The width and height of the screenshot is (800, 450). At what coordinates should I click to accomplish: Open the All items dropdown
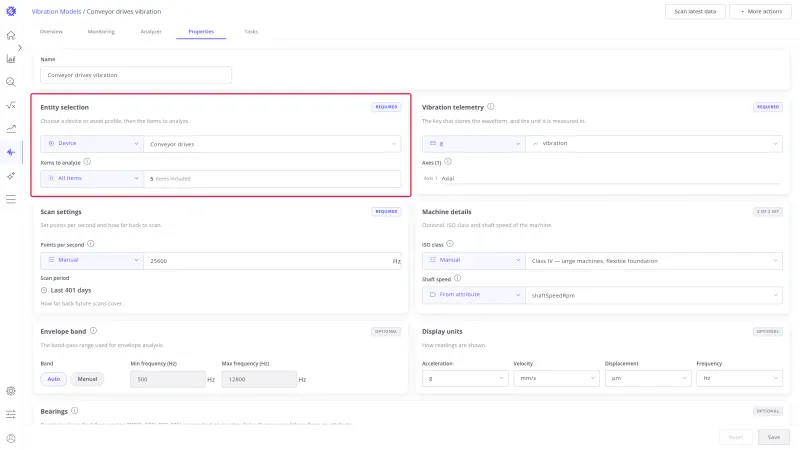click(92, 179)
